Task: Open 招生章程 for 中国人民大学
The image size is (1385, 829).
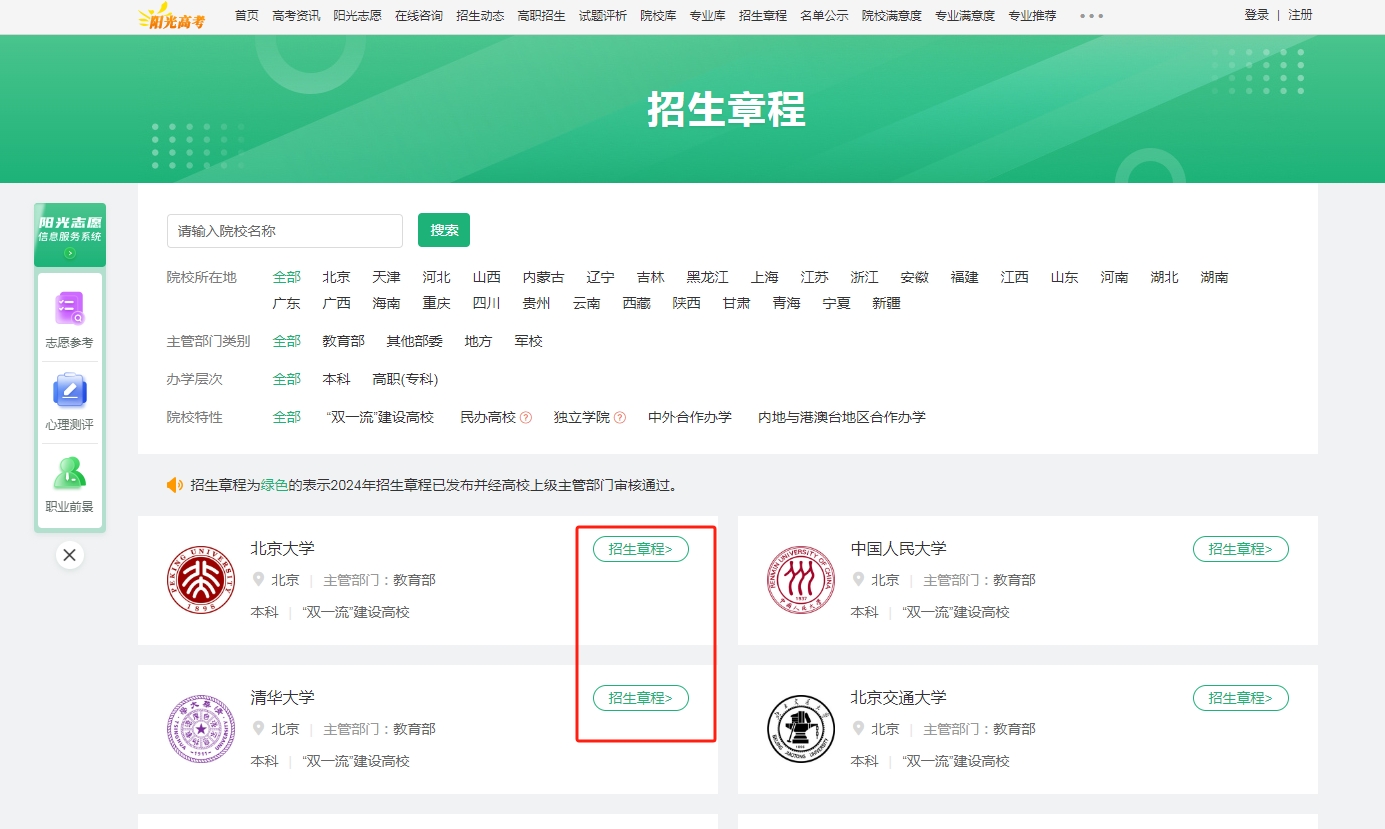Action: coord(1241,549)
